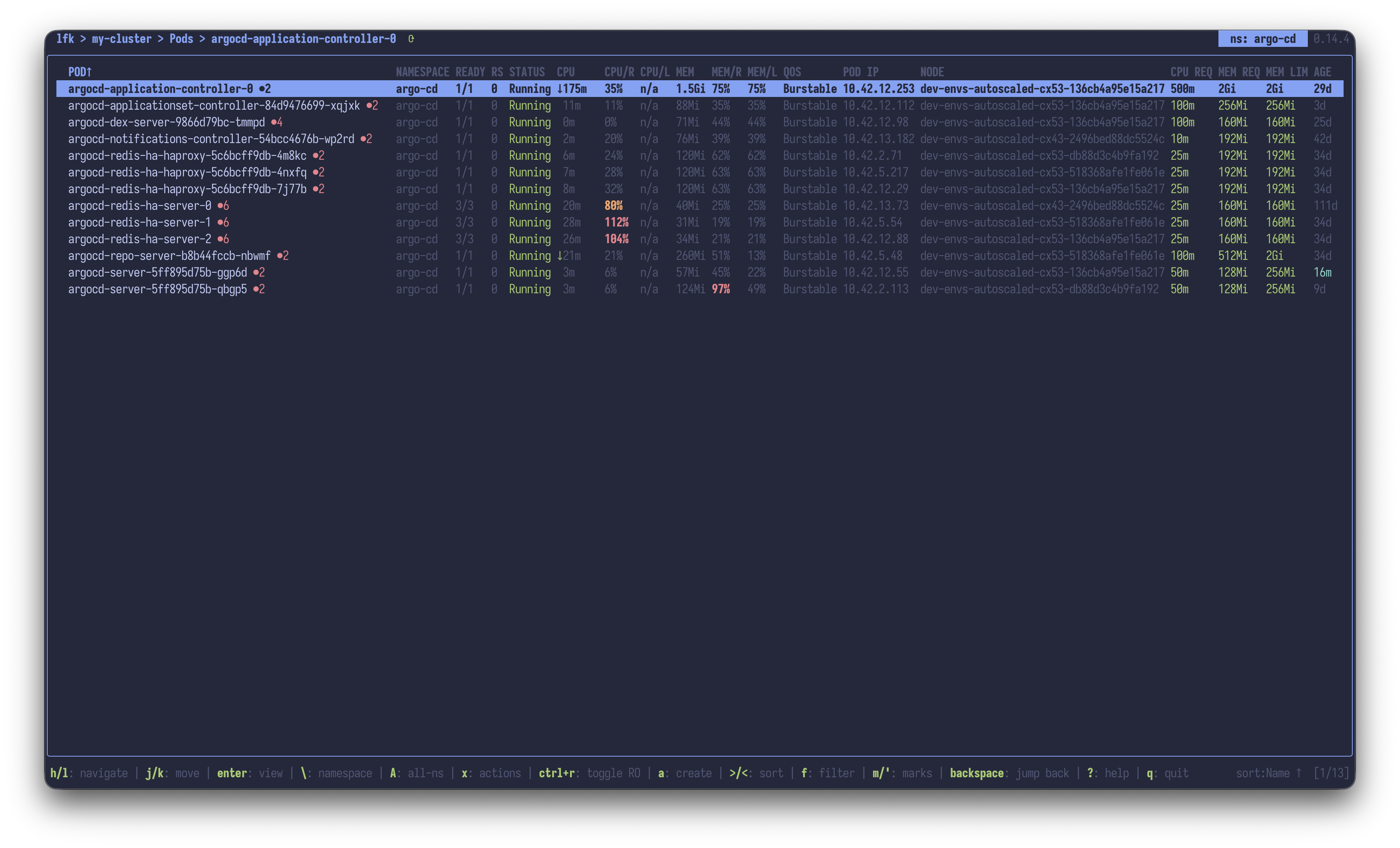Viewport: 1400px width, 848px height.
Task: Click the red 112% CPU/R value
Action: (616, 222)
